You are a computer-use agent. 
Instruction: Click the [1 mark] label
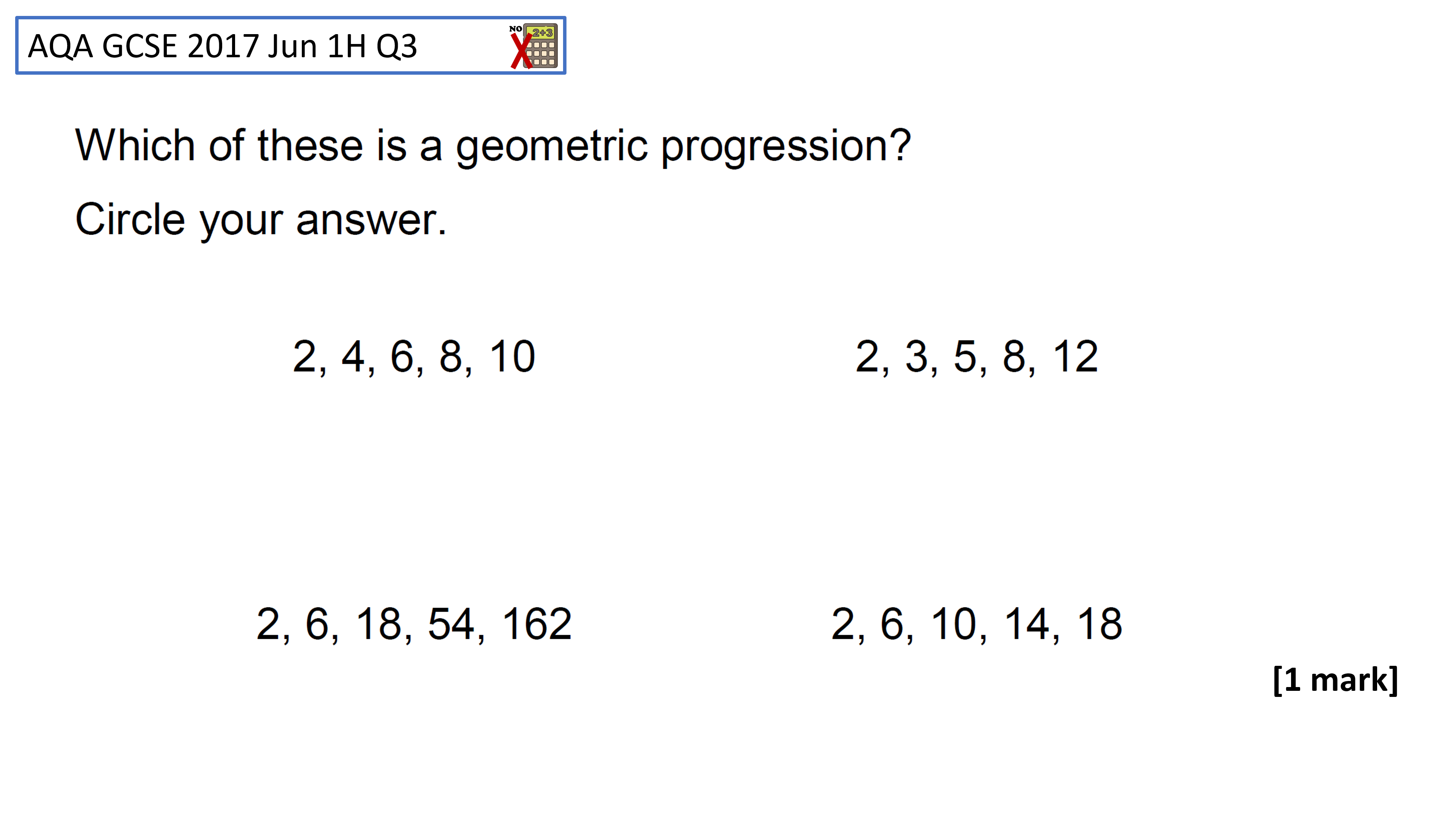tap(1335, 679)
